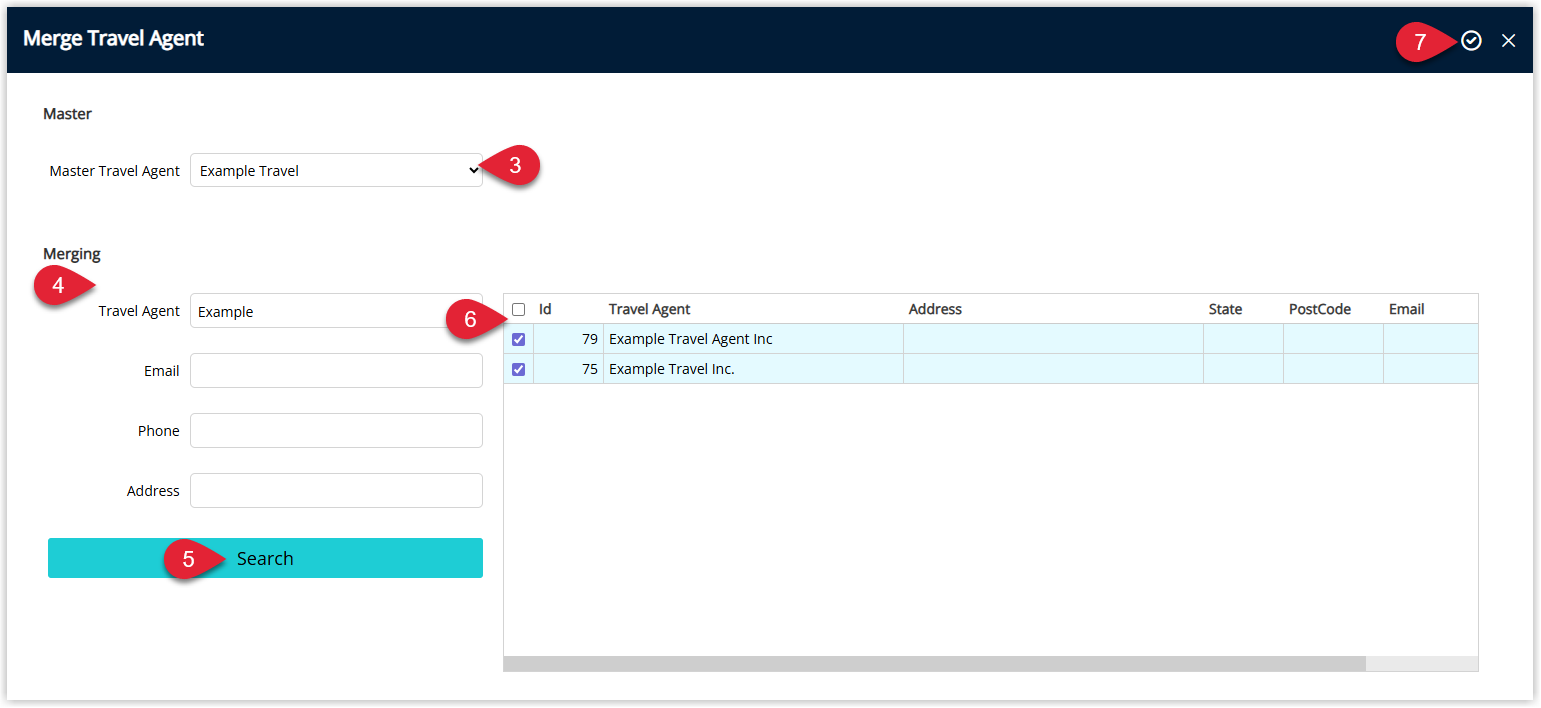Click the Phone input field
The image size is (1541, 708).
(336, 430)
